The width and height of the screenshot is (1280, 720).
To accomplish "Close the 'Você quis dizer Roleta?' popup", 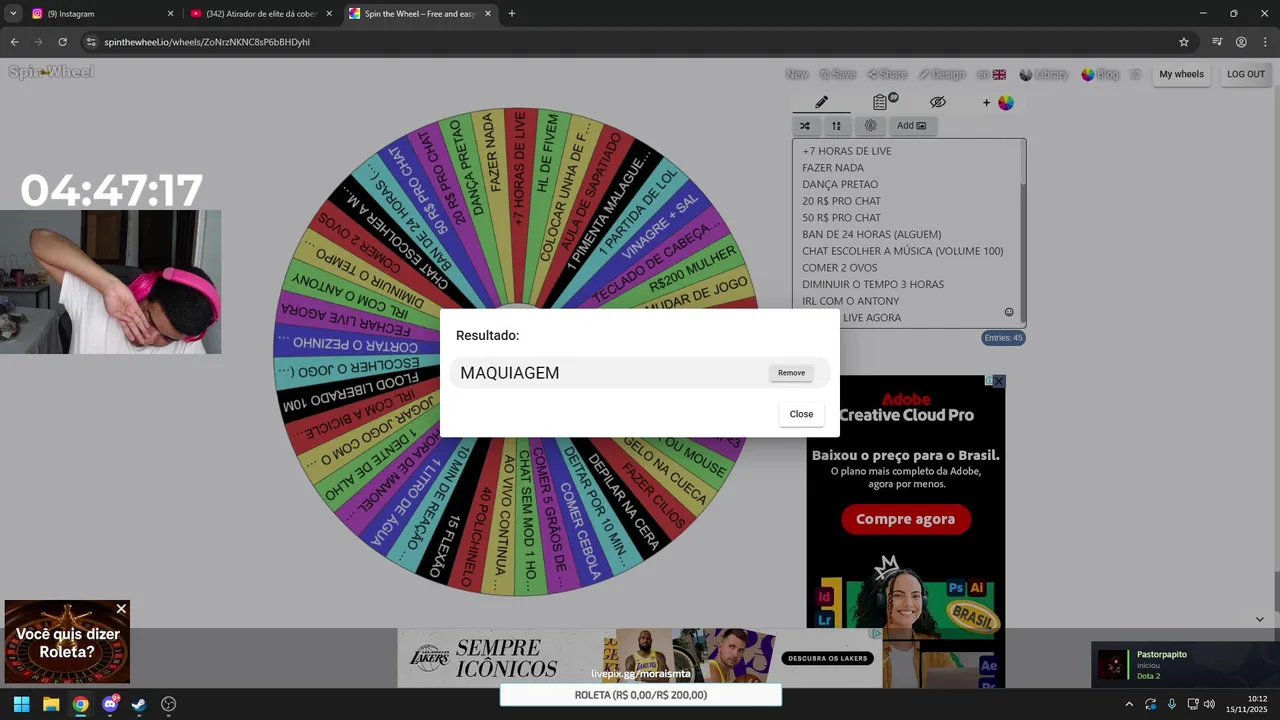I will coord(121,609).
